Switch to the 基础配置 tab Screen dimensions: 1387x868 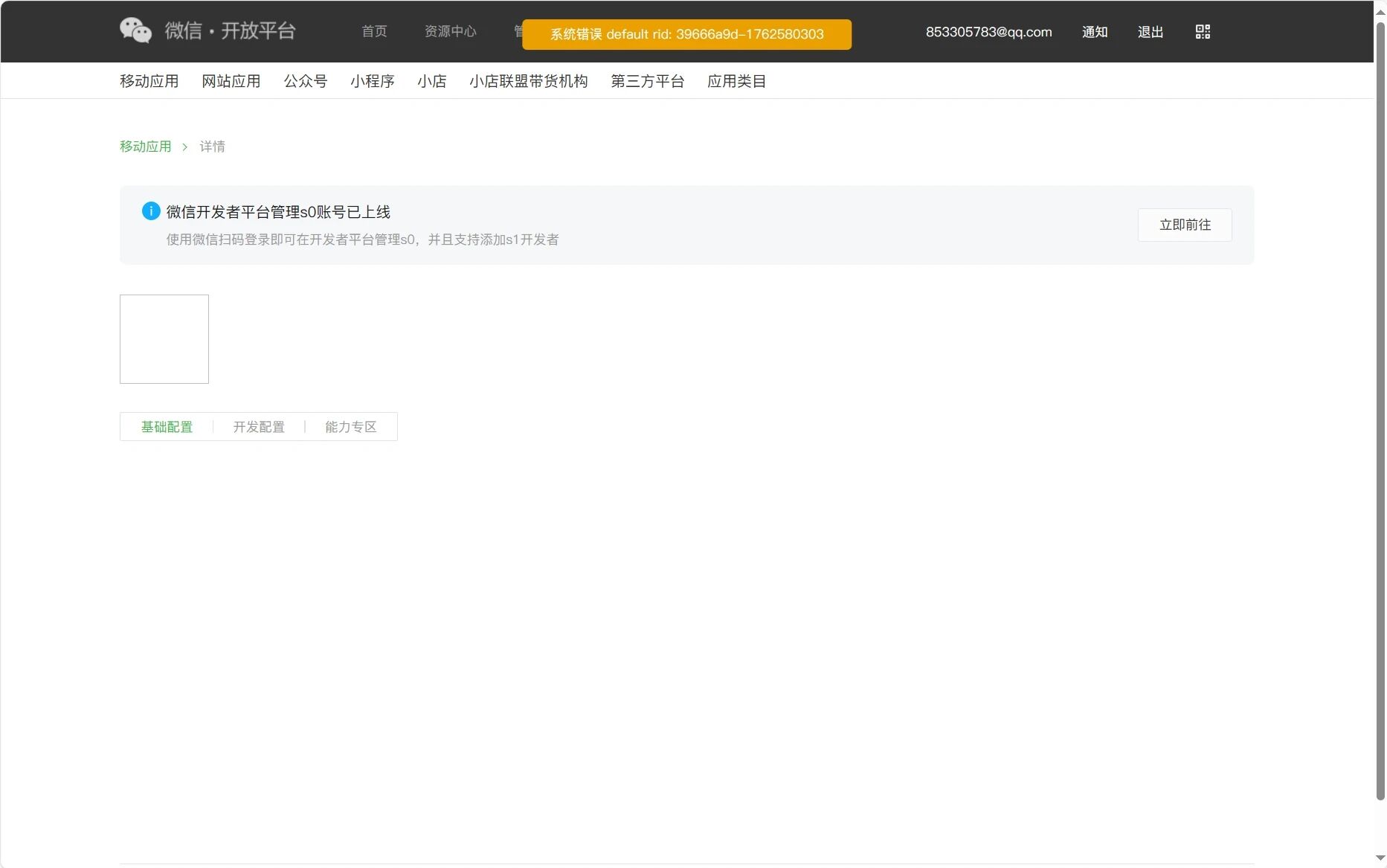click(x=167, y=427)
